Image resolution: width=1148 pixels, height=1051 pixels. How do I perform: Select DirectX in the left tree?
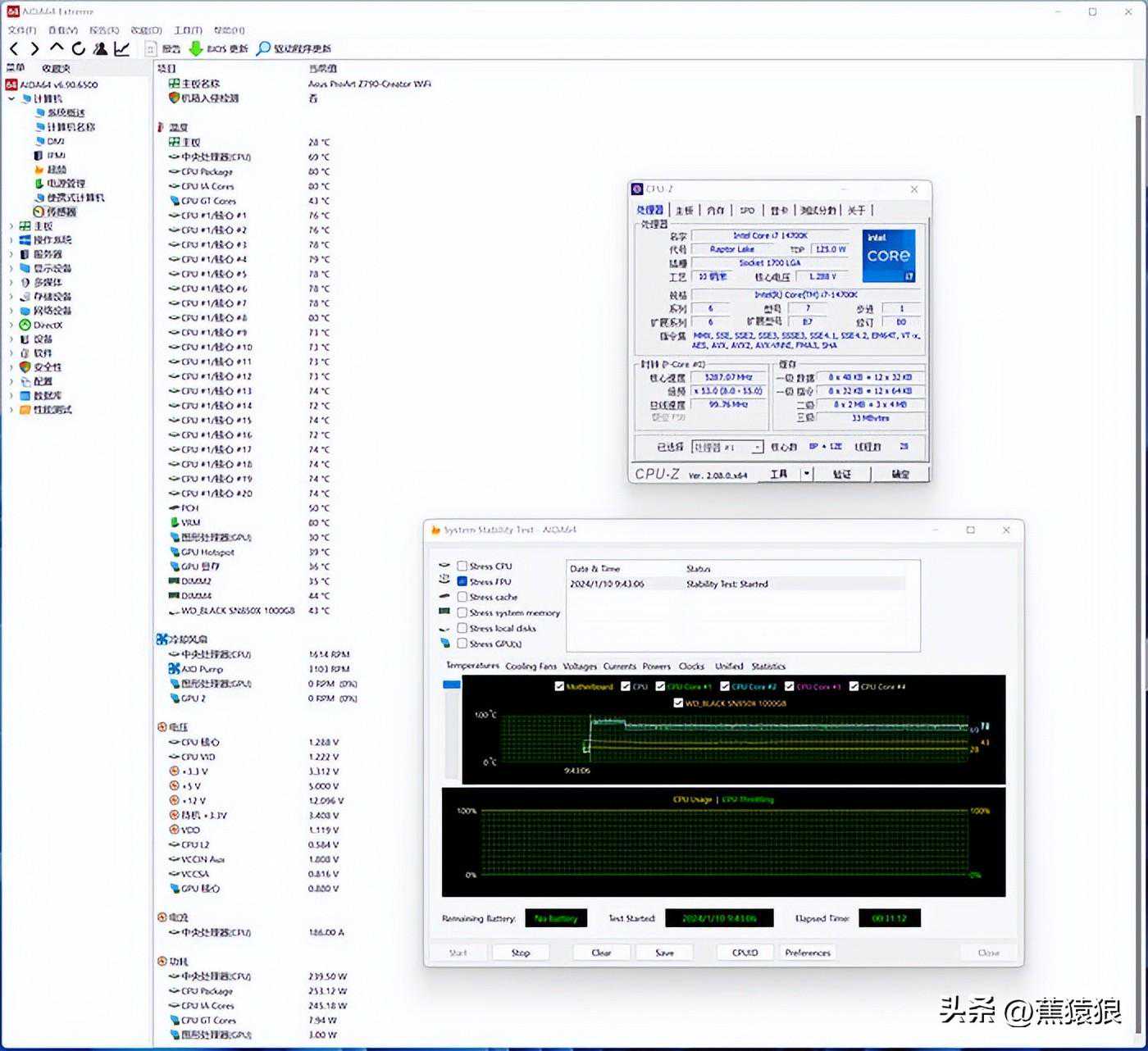coord(48,325)
